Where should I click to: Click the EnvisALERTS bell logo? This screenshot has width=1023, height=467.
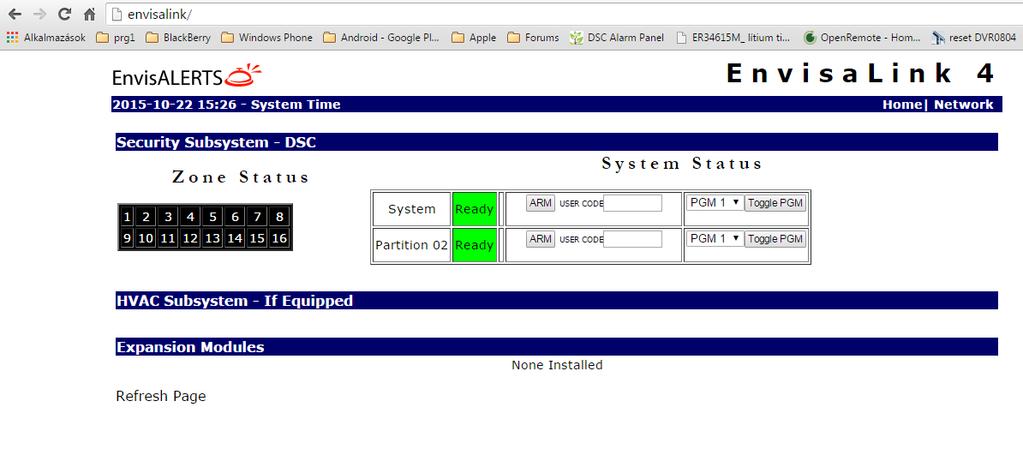187,76
